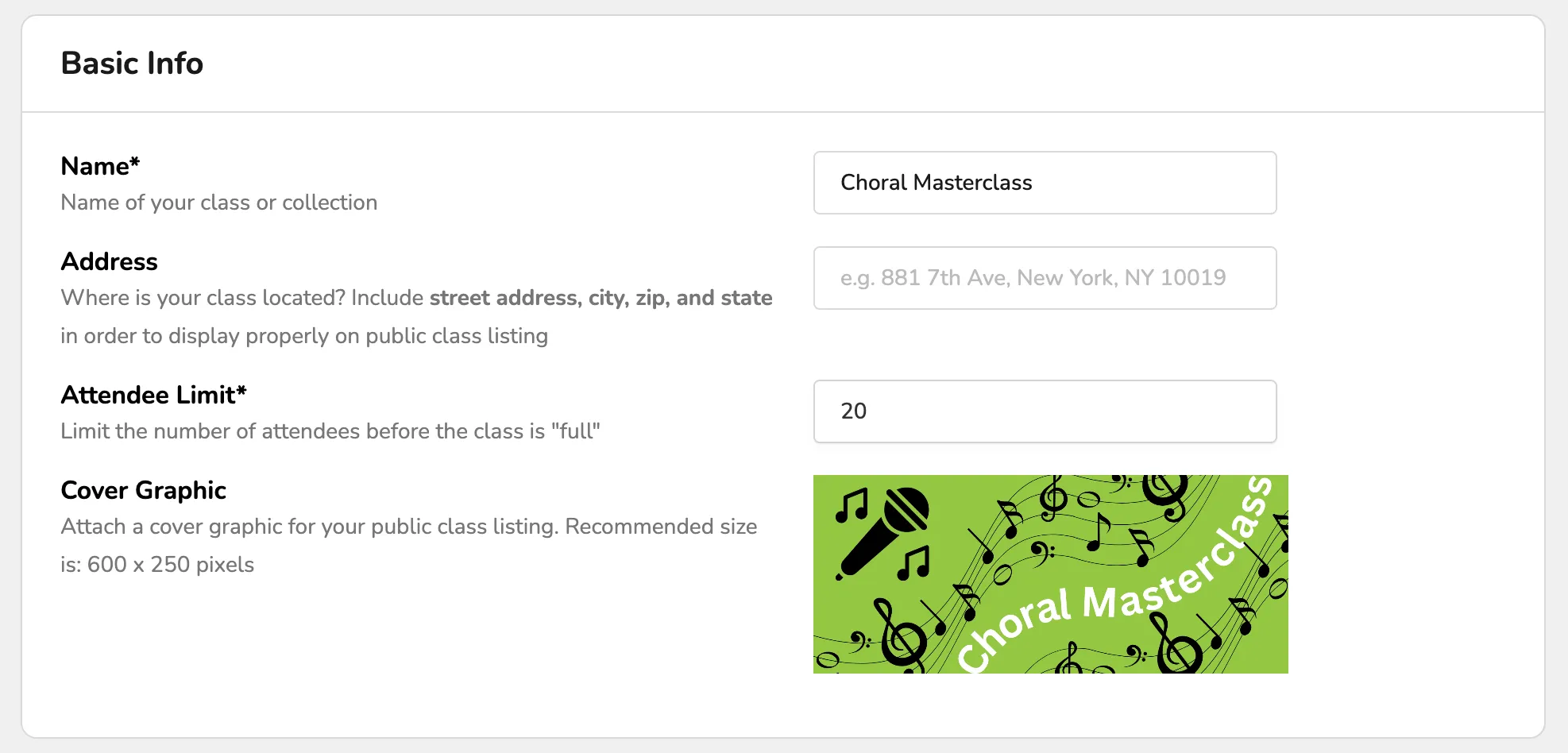Click the Address input with 881 7th Ave placeholder
This screenshot has height=753, width=1568.
(1045, 278)
